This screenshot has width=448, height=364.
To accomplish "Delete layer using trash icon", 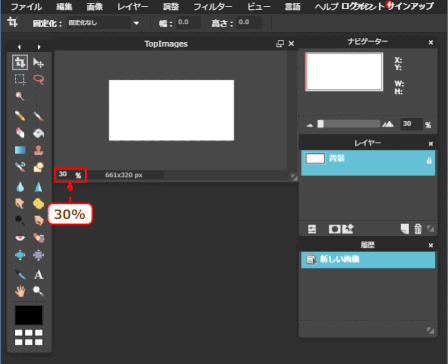I will pos(418,229).
